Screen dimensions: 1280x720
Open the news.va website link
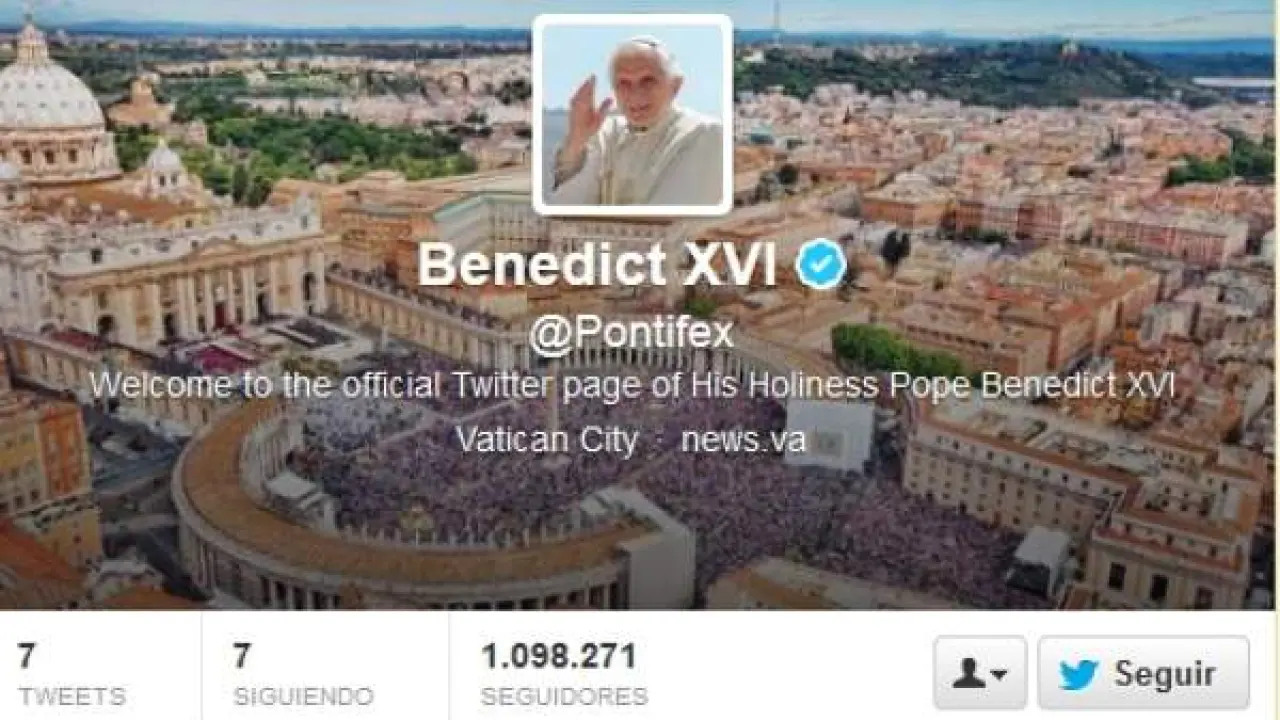(743, 440)
